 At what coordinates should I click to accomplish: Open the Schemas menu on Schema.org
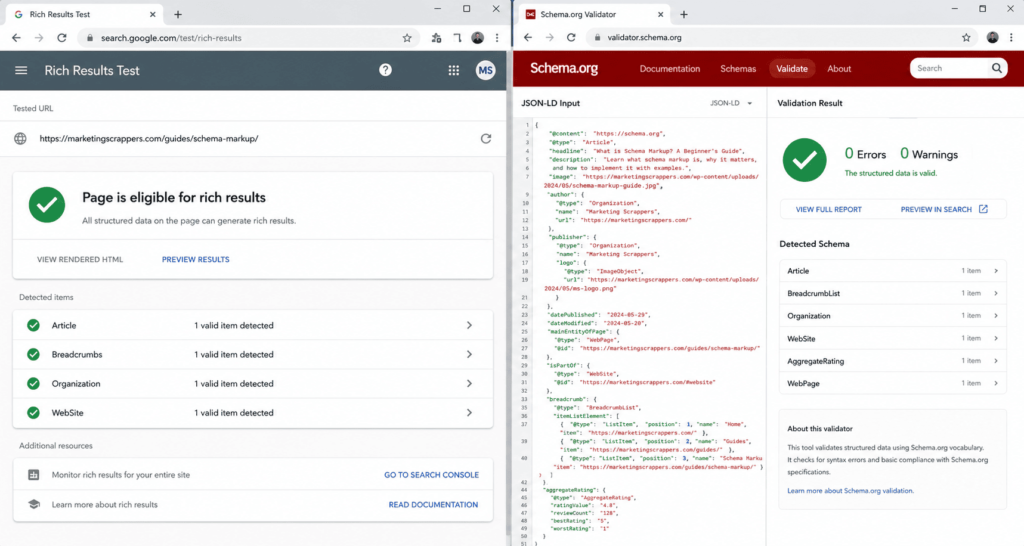pos(738,69)
